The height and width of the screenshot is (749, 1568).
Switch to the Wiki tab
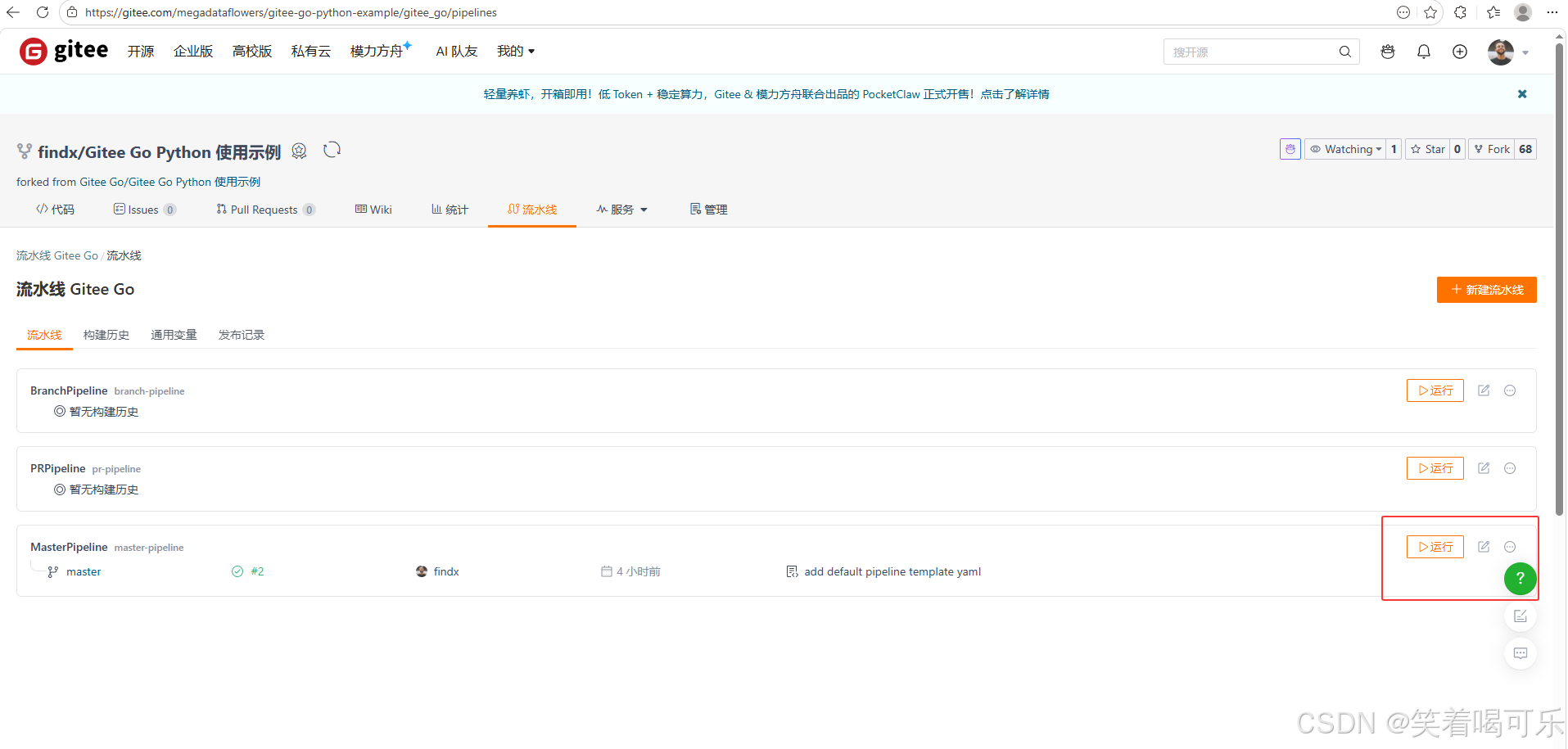click(373, 210)
